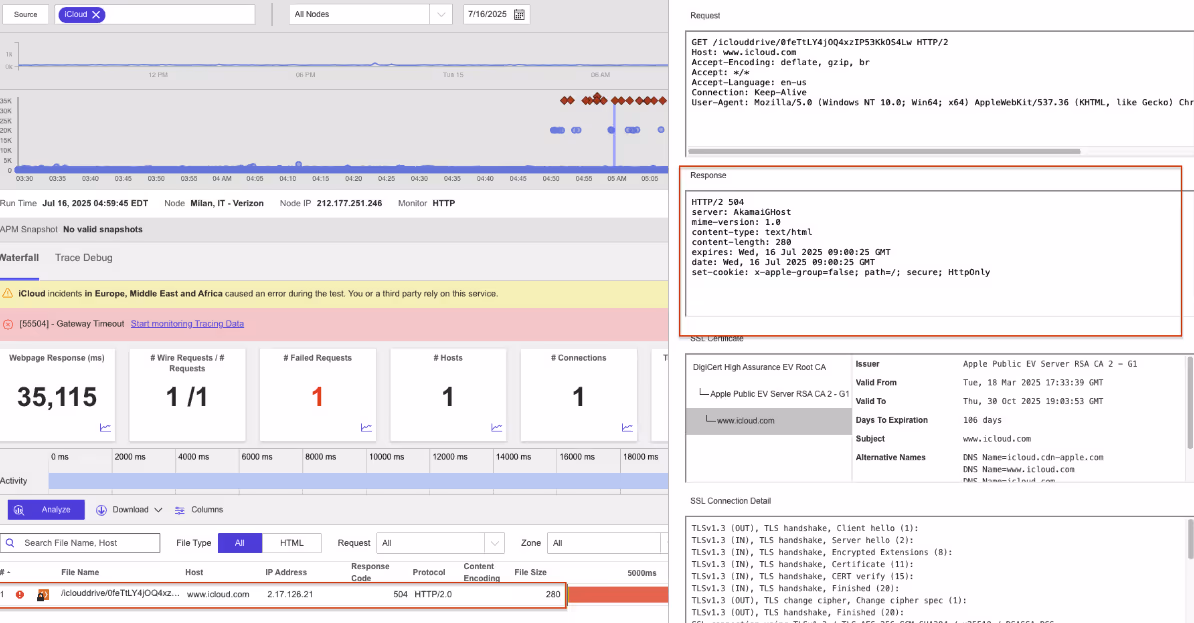Screen dimensions: 1194x623
Task: Click the blue Activity timeline bar
Action: 359,481
